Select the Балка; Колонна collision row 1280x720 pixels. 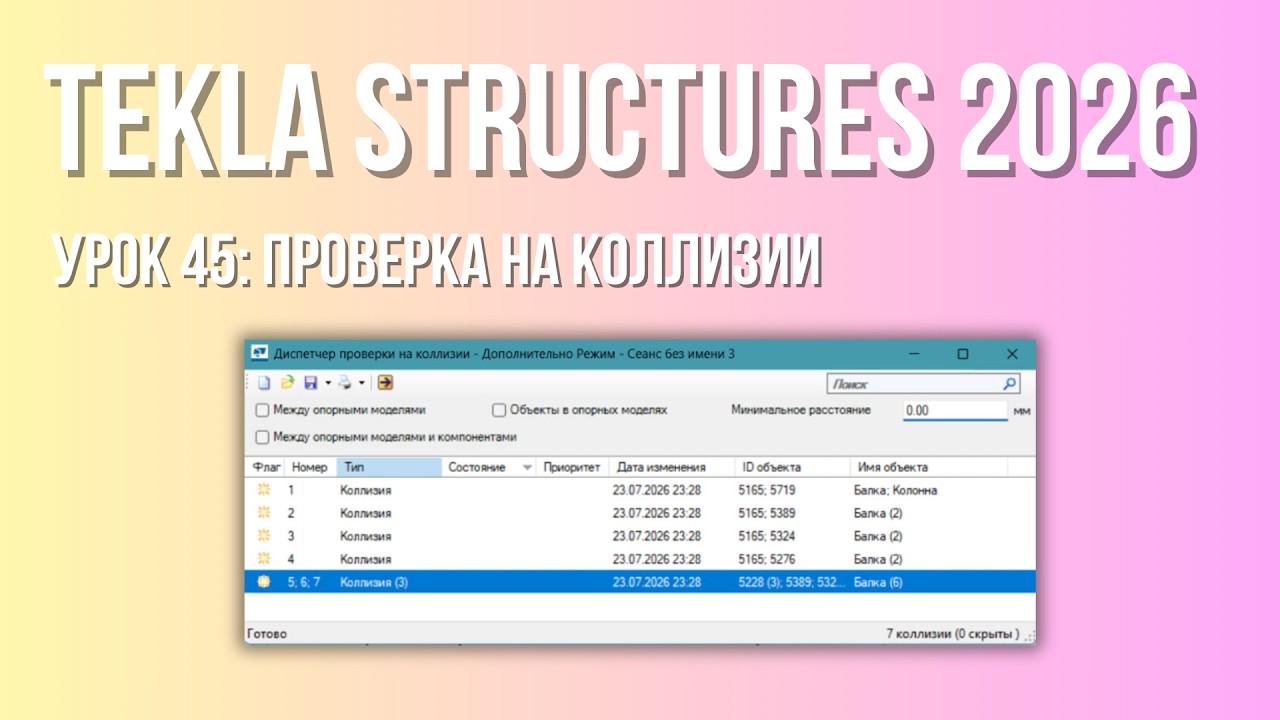click(640, 490)
